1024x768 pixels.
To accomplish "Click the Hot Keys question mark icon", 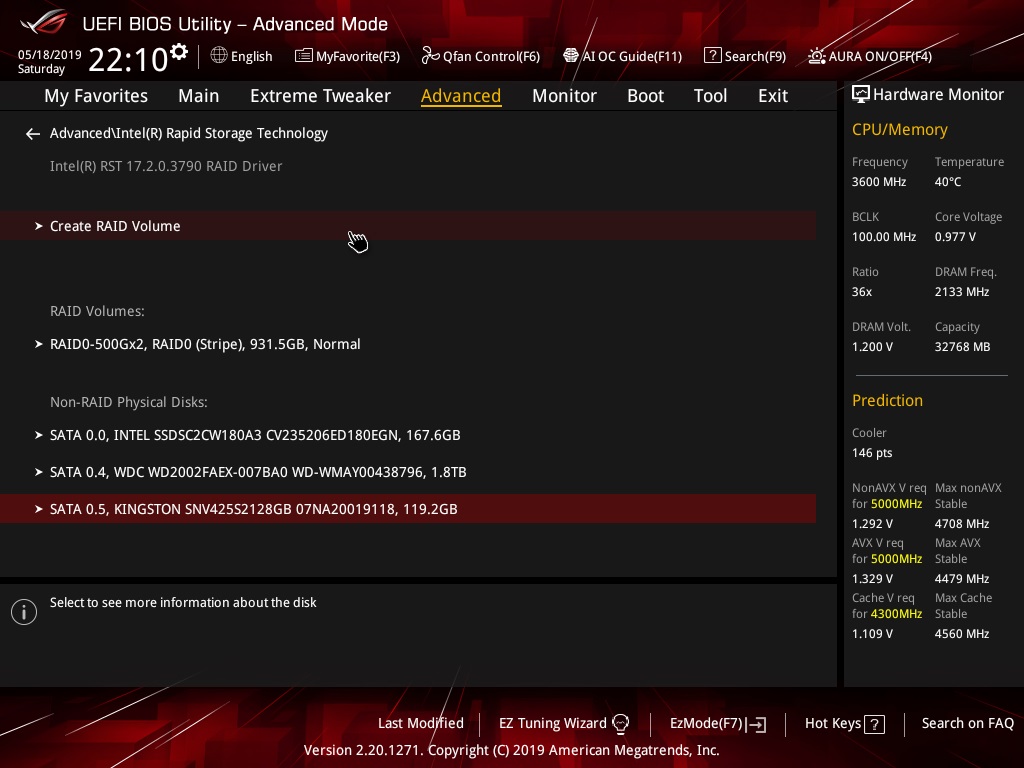I will (x=874, y=724).
